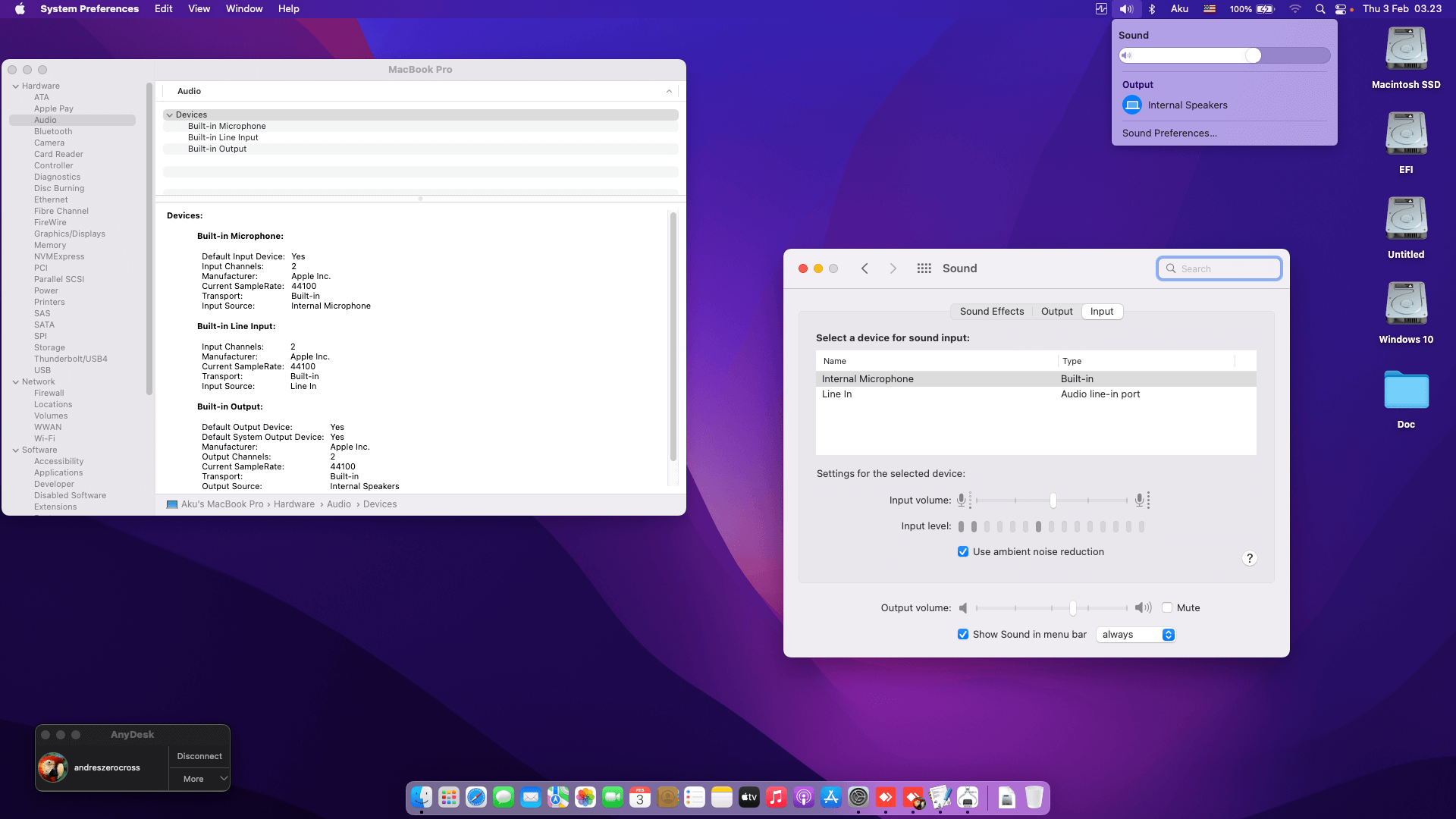Open the App Store from the Dock
Image resolution: width=1456 pixels, height=819 pixels.
coord(830,797)
